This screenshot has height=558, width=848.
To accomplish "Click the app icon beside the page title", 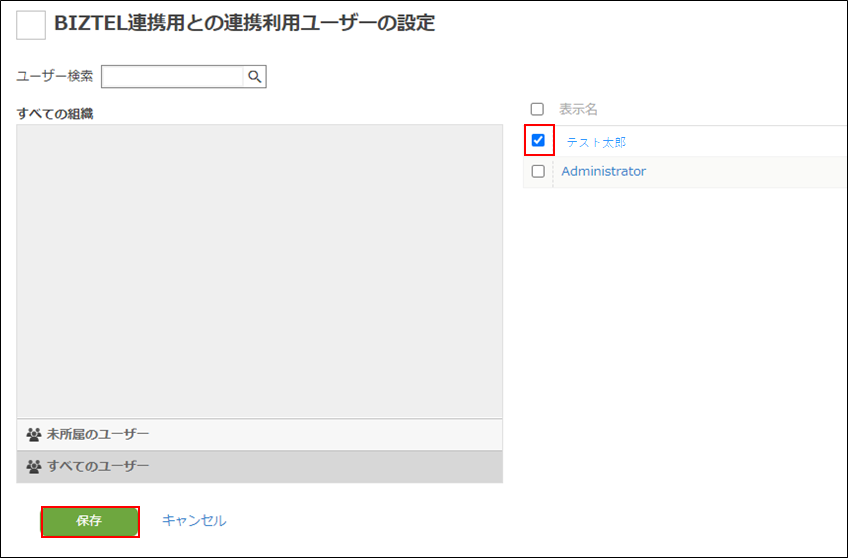I will (x=31, y=25).
